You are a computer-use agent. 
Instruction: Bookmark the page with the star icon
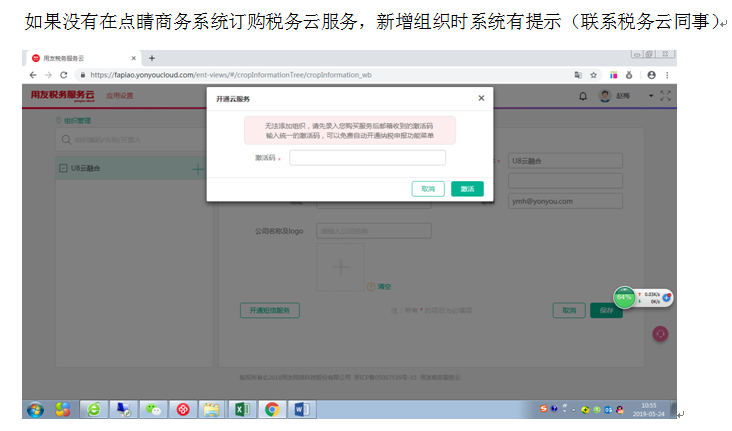[593, 75]
